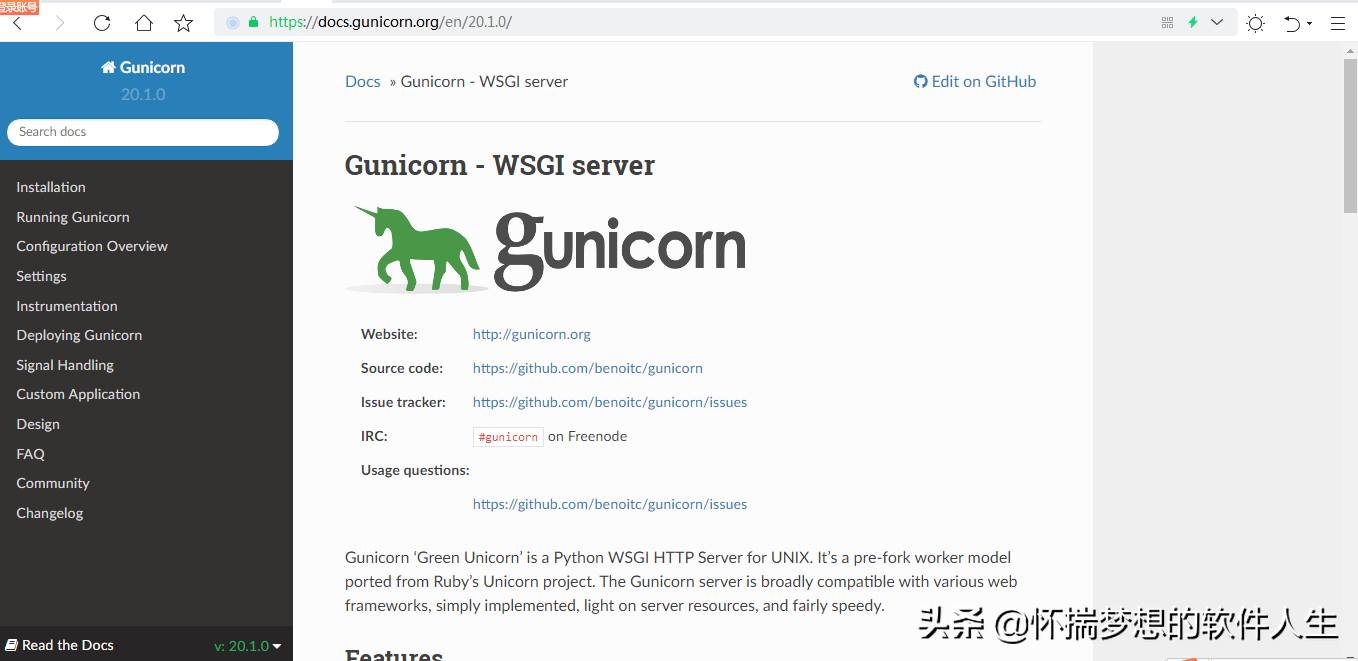Reload the page with refresh icon
1358x661 pixels.
tap(102, 23)
